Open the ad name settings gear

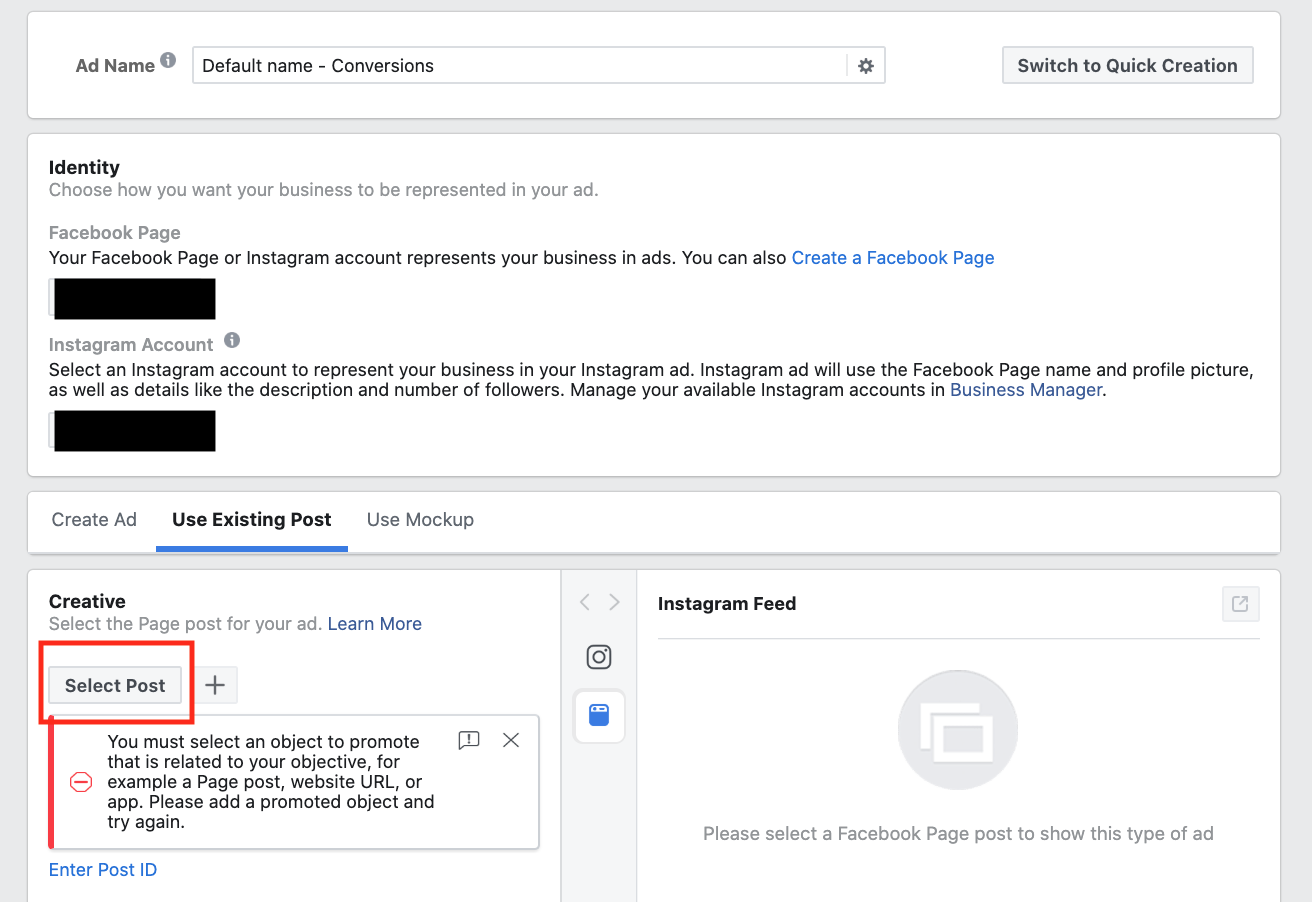click(x=866, y=66)
